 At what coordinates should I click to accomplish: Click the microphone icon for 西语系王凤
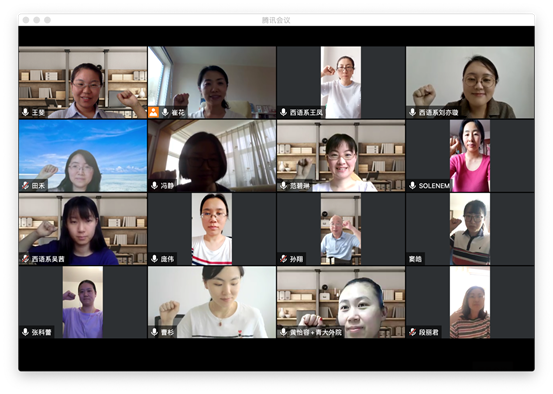click(x=283, y=112)
